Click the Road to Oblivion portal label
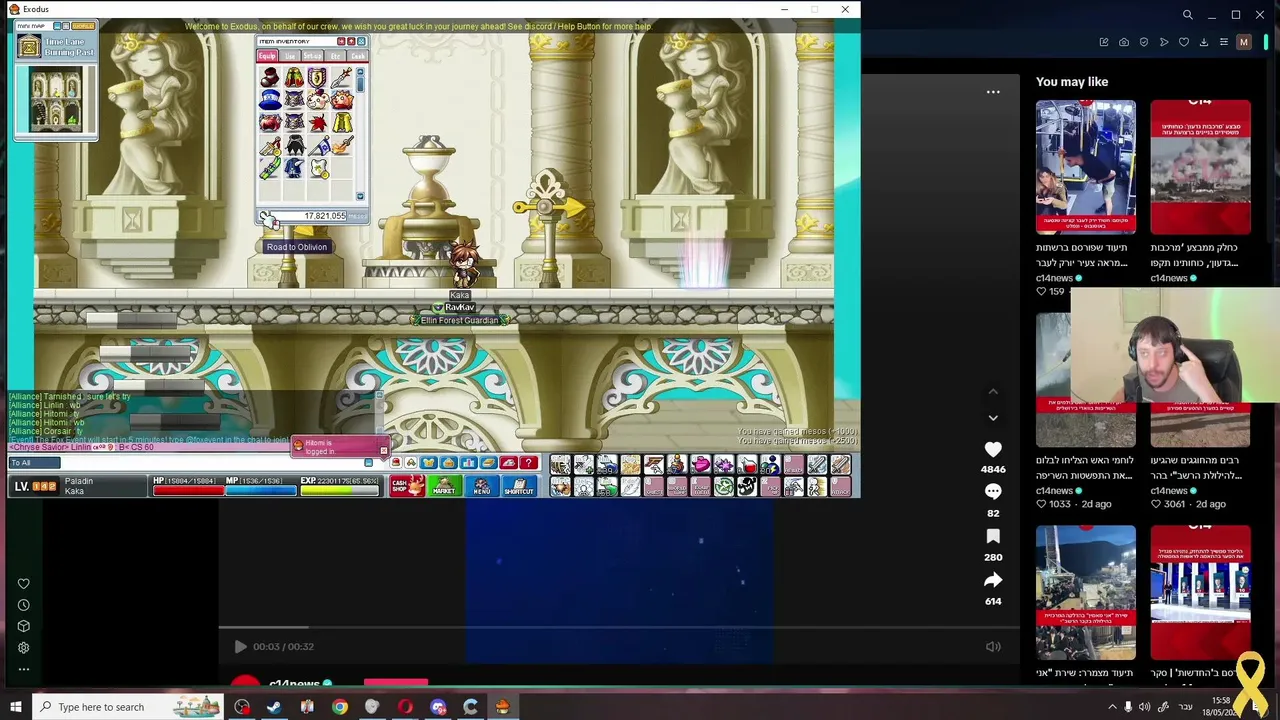The width and height of the screenshot is (1280, 720). [297, 247]
